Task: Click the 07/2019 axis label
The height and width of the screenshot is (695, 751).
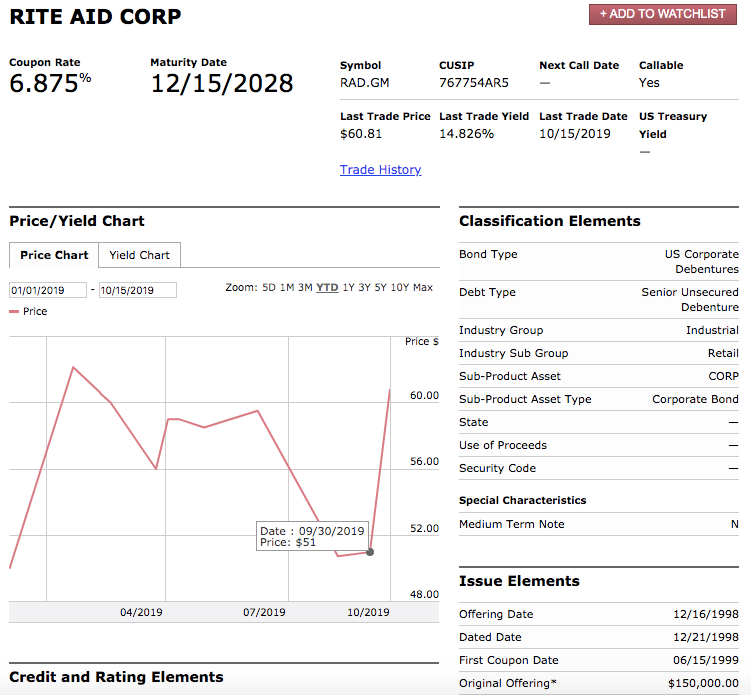Action: click(264, 612)
